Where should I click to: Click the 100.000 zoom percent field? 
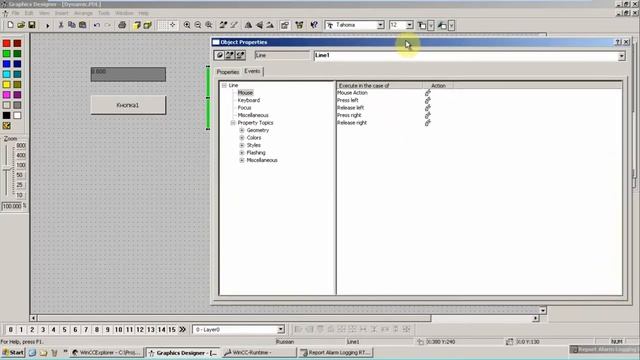[x=12, y=206]
